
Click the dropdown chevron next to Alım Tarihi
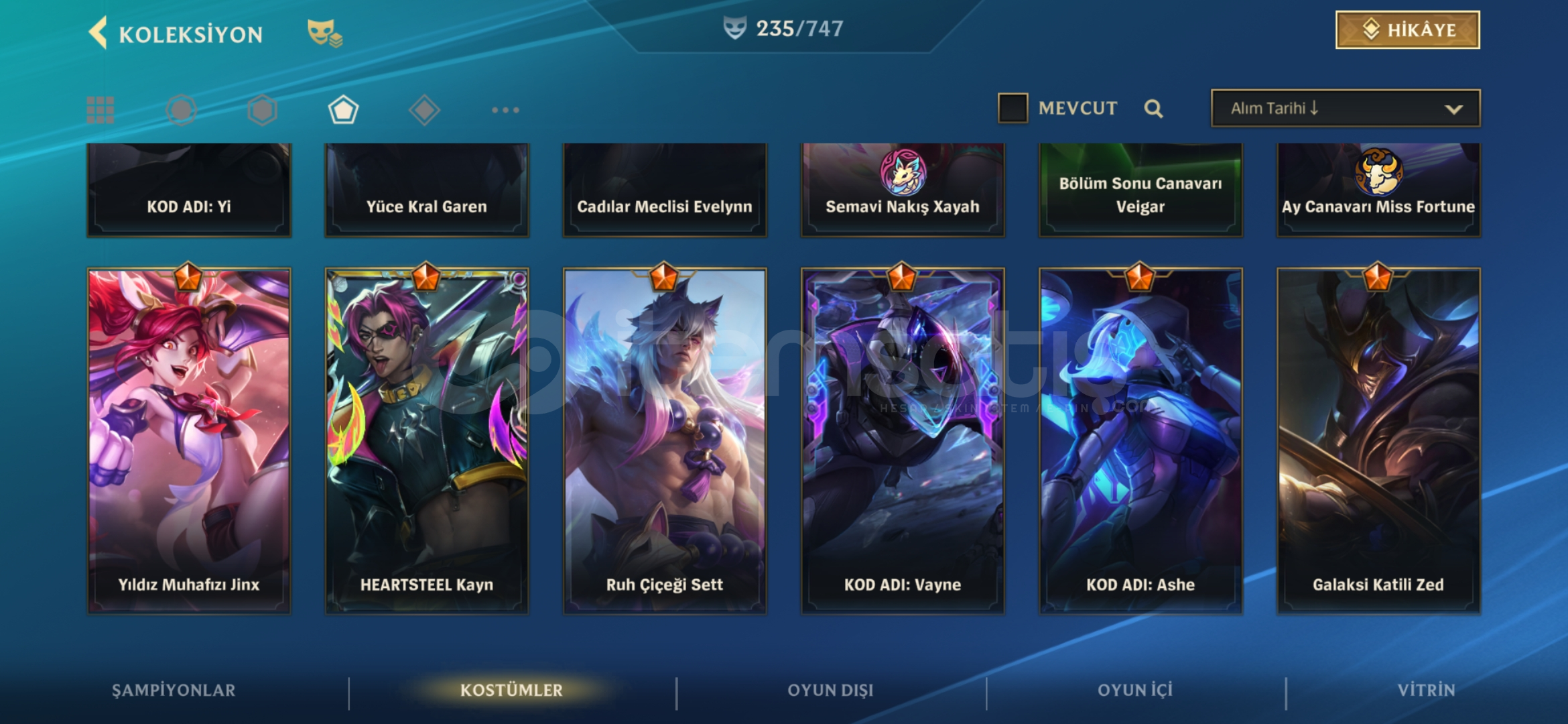[1453, 109]
